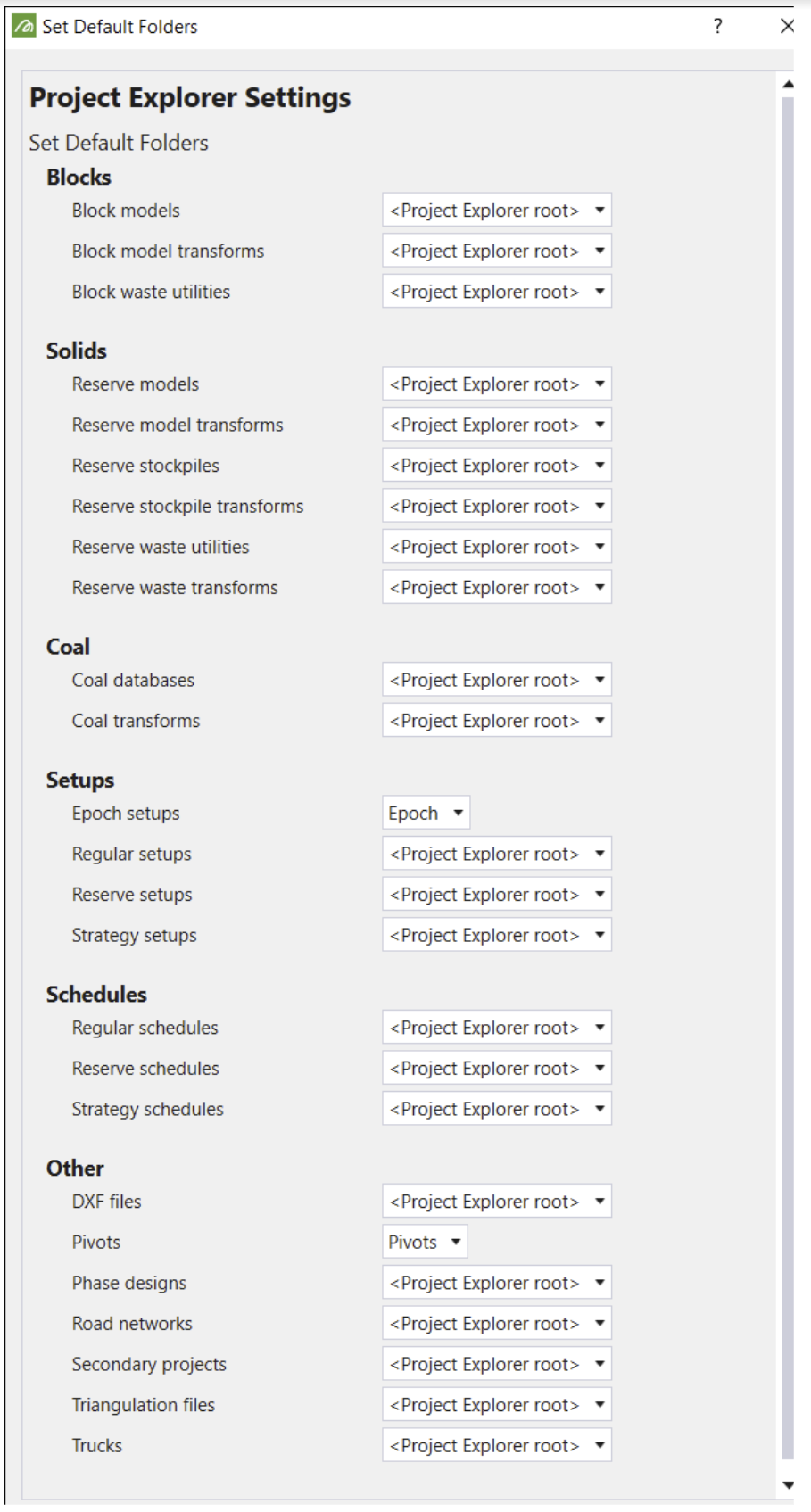The width and height of the screenshot is (811, 1512).
Task: Choose folder for Reserve stockpile transforms
Action: point(497,507)
